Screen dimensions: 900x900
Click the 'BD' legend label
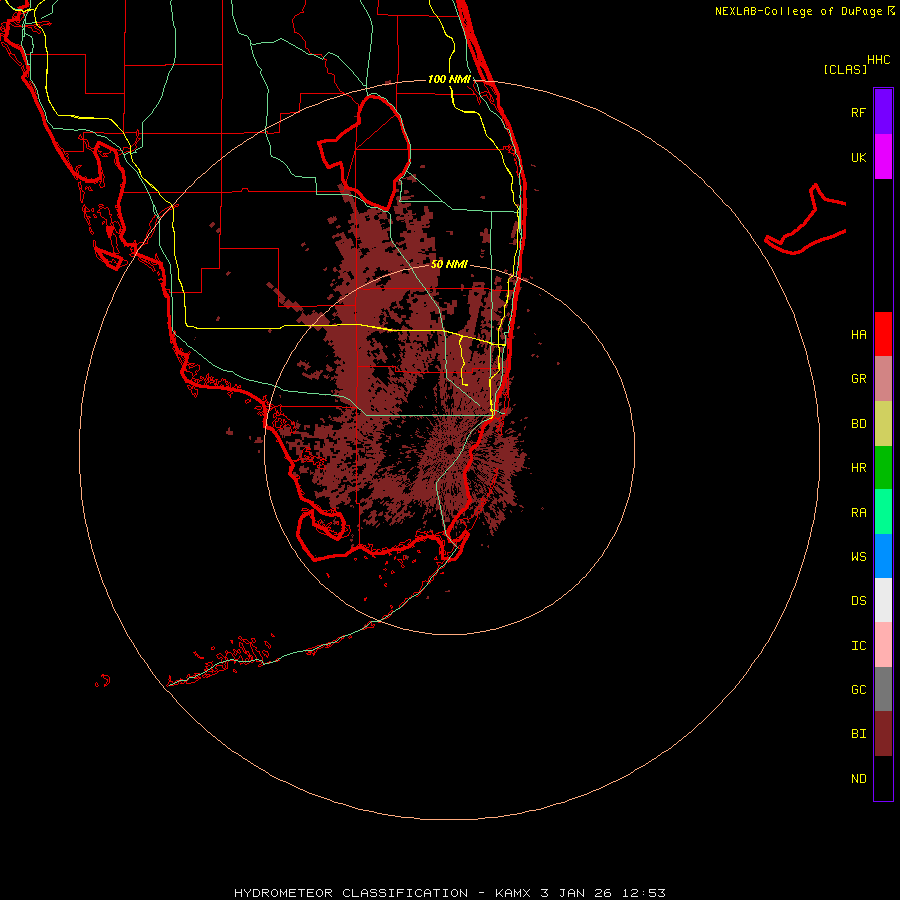[x=858, y=424]
